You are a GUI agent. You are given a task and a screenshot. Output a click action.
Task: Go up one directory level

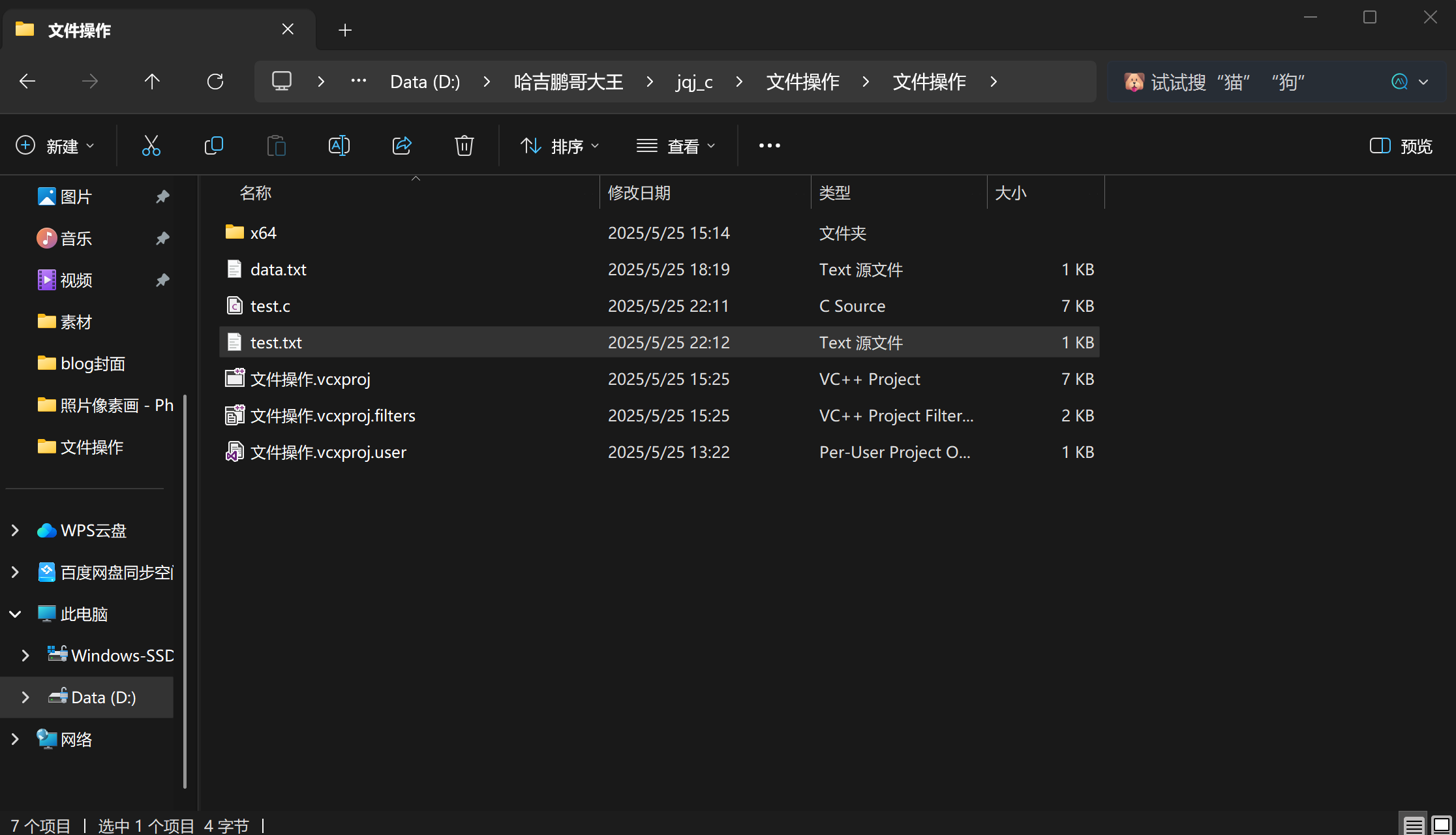[152, 82]
